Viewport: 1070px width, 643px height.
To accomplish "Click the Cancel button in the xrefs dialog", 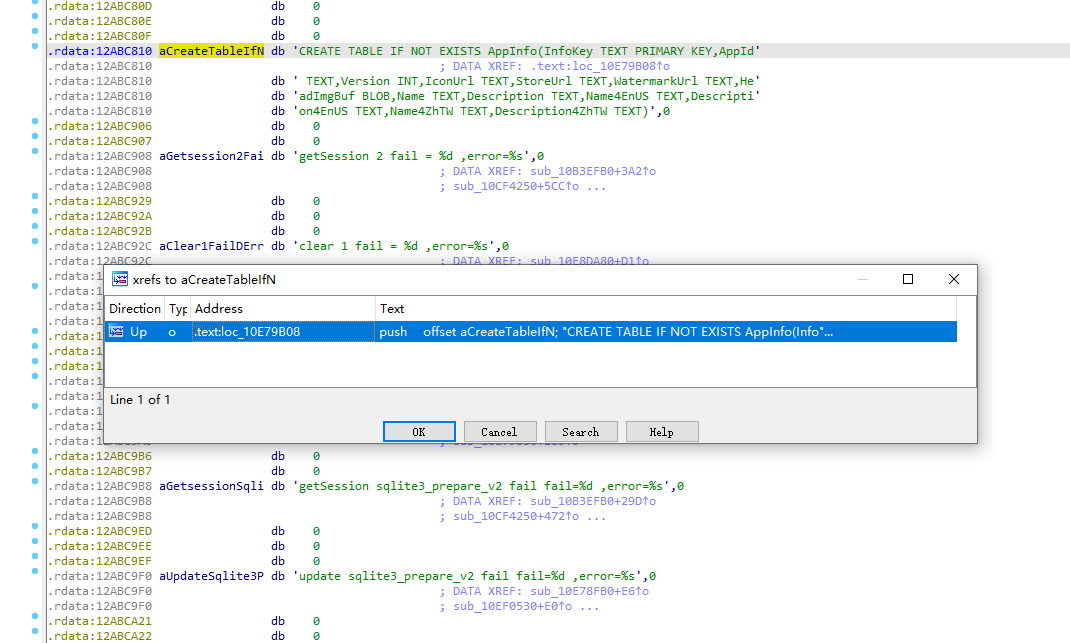I will 500,431.
